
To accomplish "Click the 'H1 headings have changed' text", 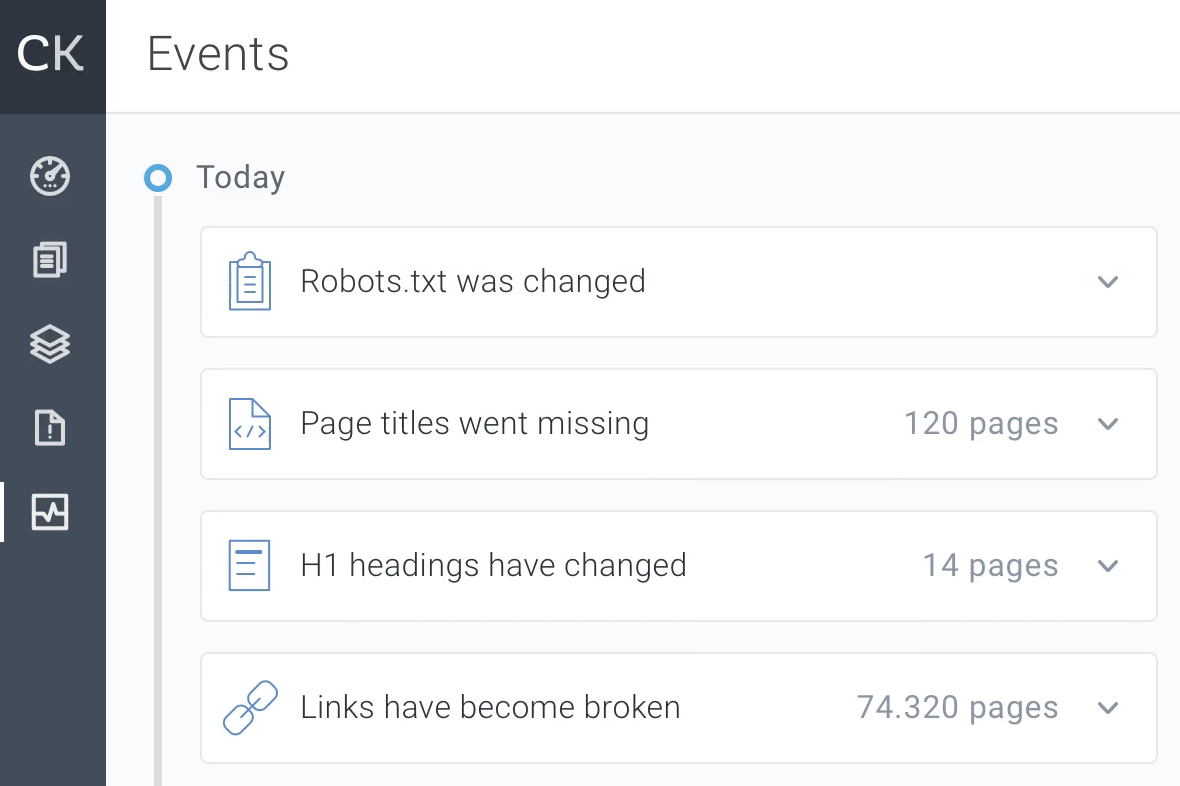I will click(493, 566).
